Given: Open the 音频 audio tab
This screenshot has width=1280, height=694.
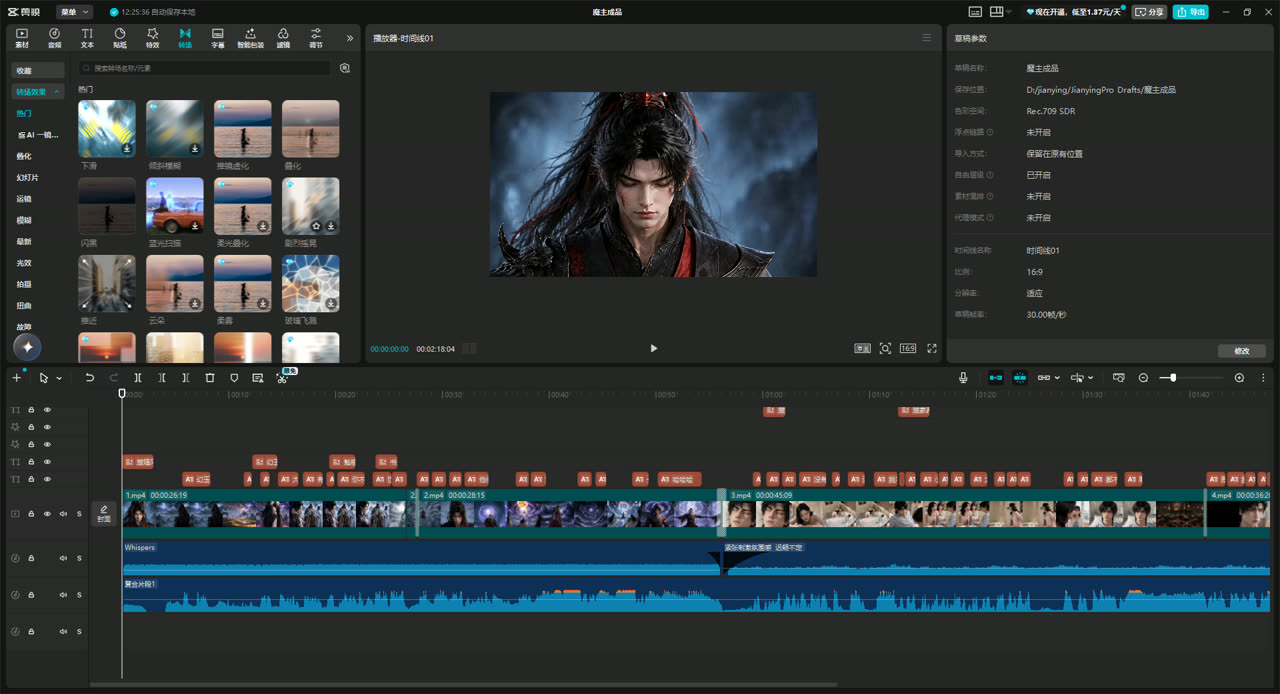Looking at the screenshot, I should (54, 38).
